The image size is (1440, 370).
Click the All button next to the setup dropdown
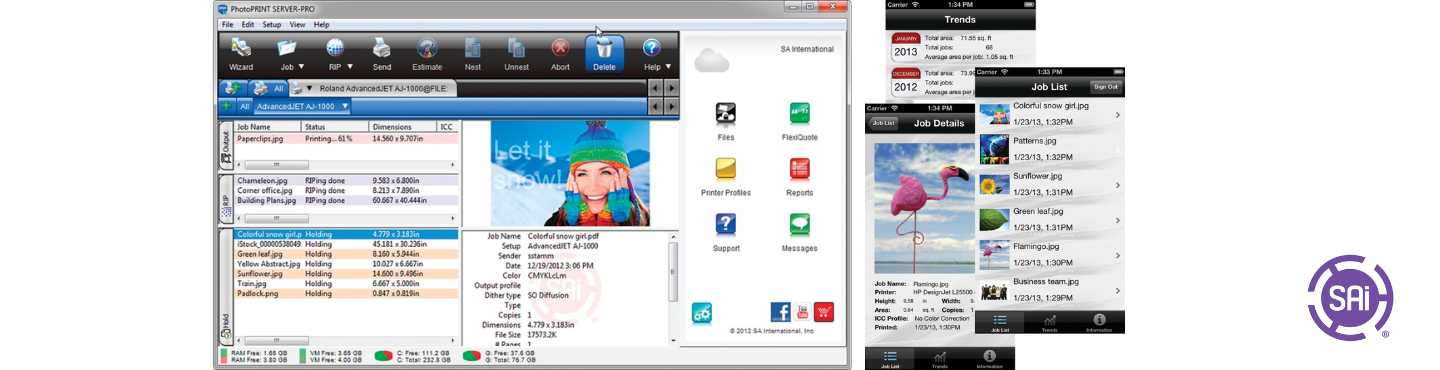click(244, 105)
